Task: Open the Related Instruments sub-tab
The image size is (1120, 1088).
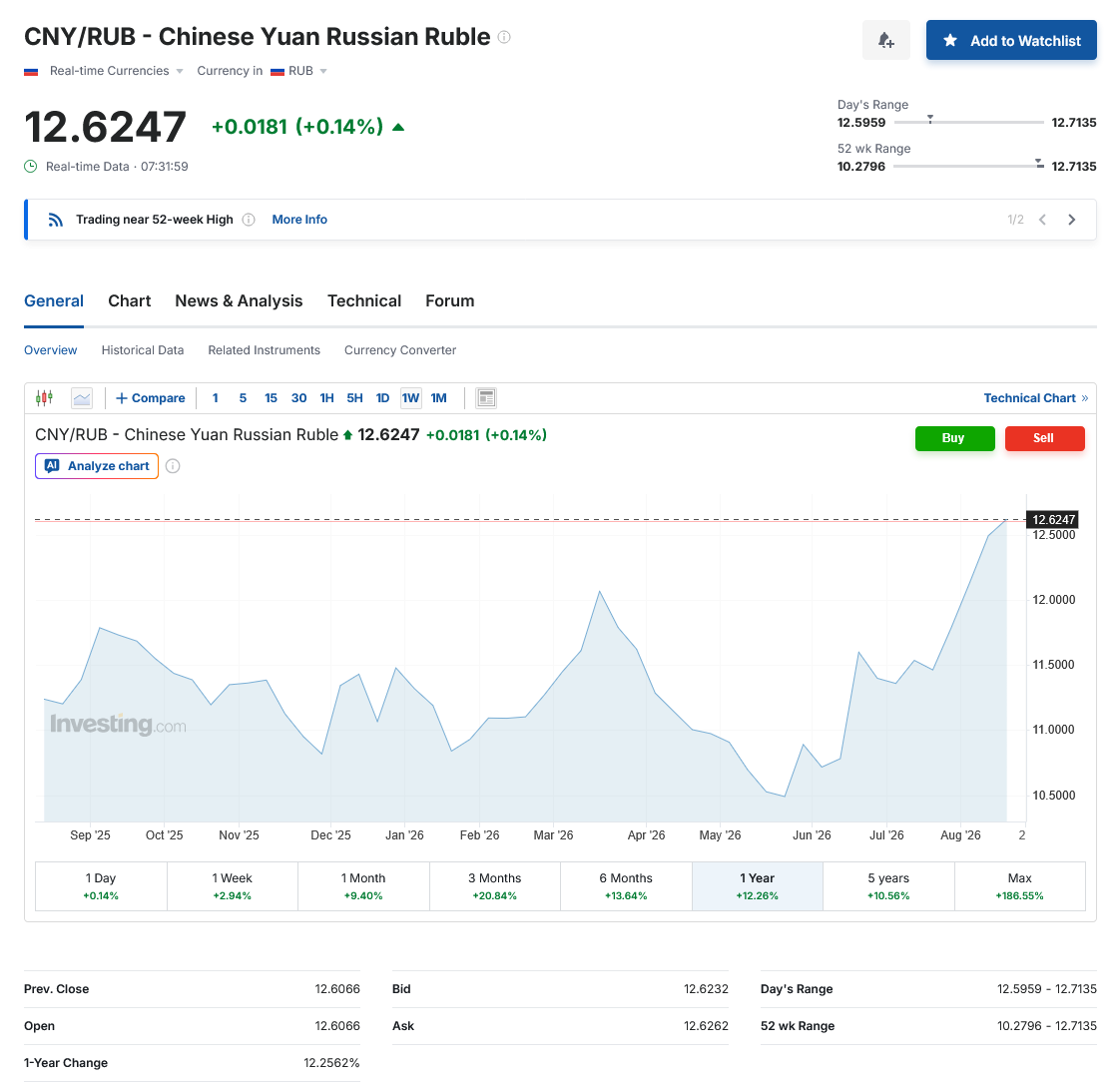Action: (265, 350)
